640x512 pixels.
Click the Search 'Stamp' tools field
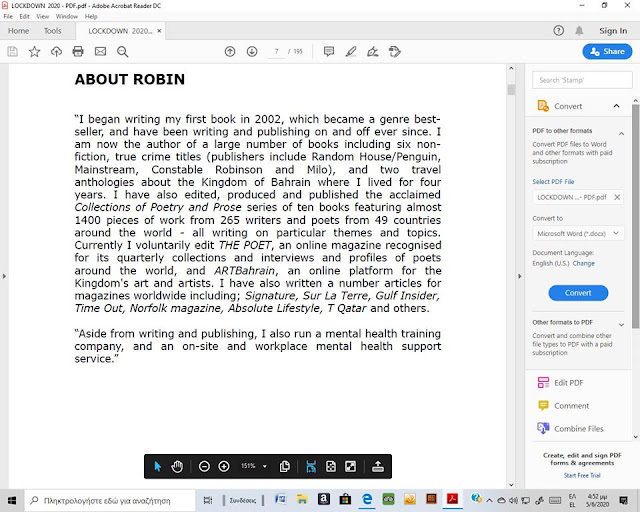click(x=582, y=80)
